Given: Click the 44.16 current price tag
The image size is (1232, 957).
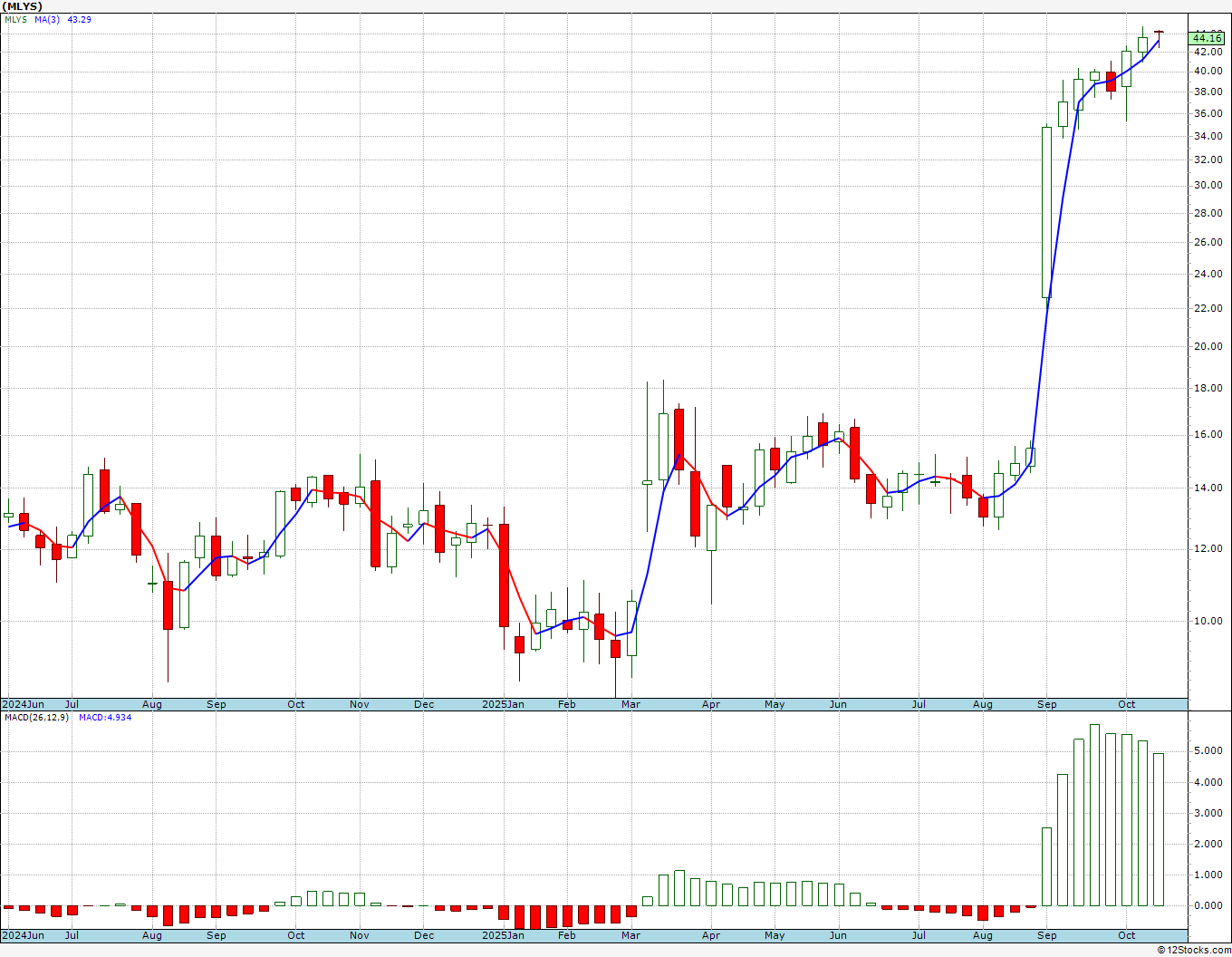Looking at the screenshot, I should [x=1208, y=38].
